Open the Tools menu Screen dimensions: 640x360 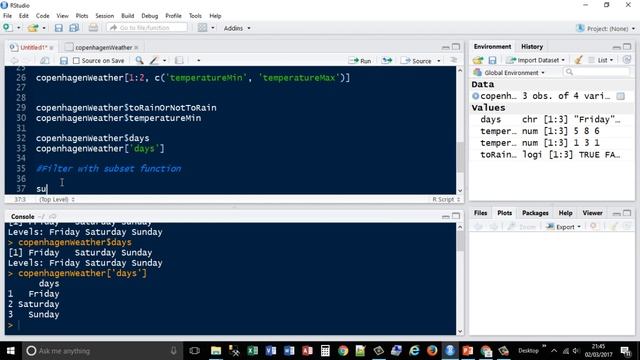[x=195, y=16]
